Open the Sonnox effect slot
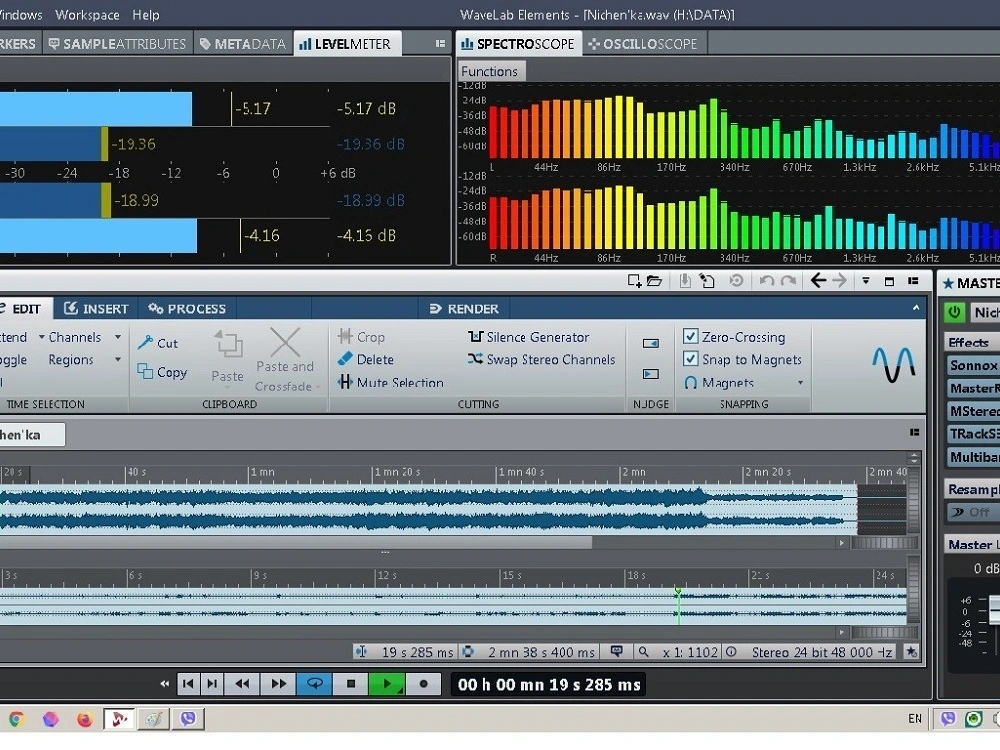Image resolution: width=1000 pixels, height=750 pixels. [x=972, y=365]
